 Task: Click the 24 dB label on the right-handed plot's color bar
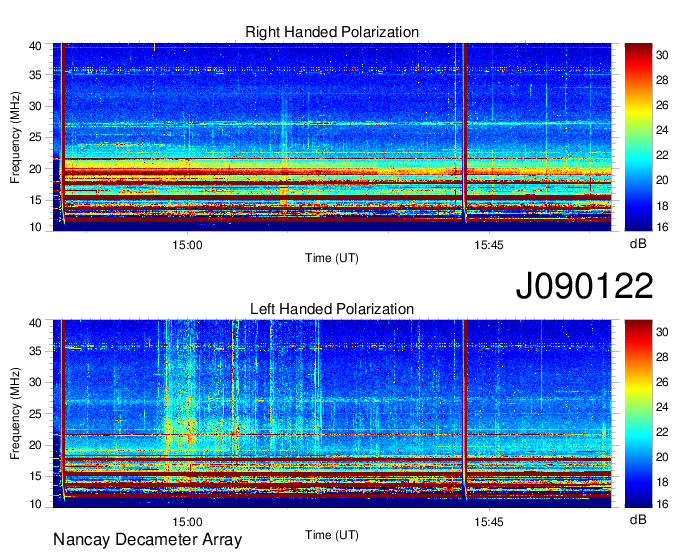coord(662,130)
